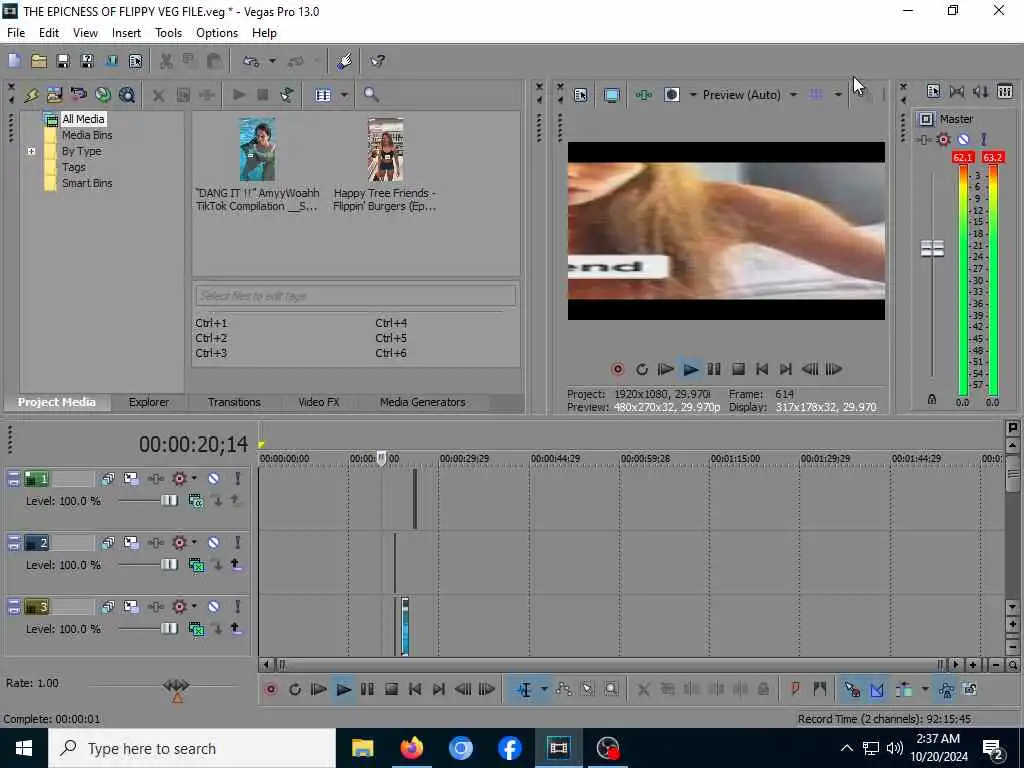Click the playback Rate scrub control
Image resolution: width=1024 pixels, height=768 pixels.
click(x=176, y=685)
